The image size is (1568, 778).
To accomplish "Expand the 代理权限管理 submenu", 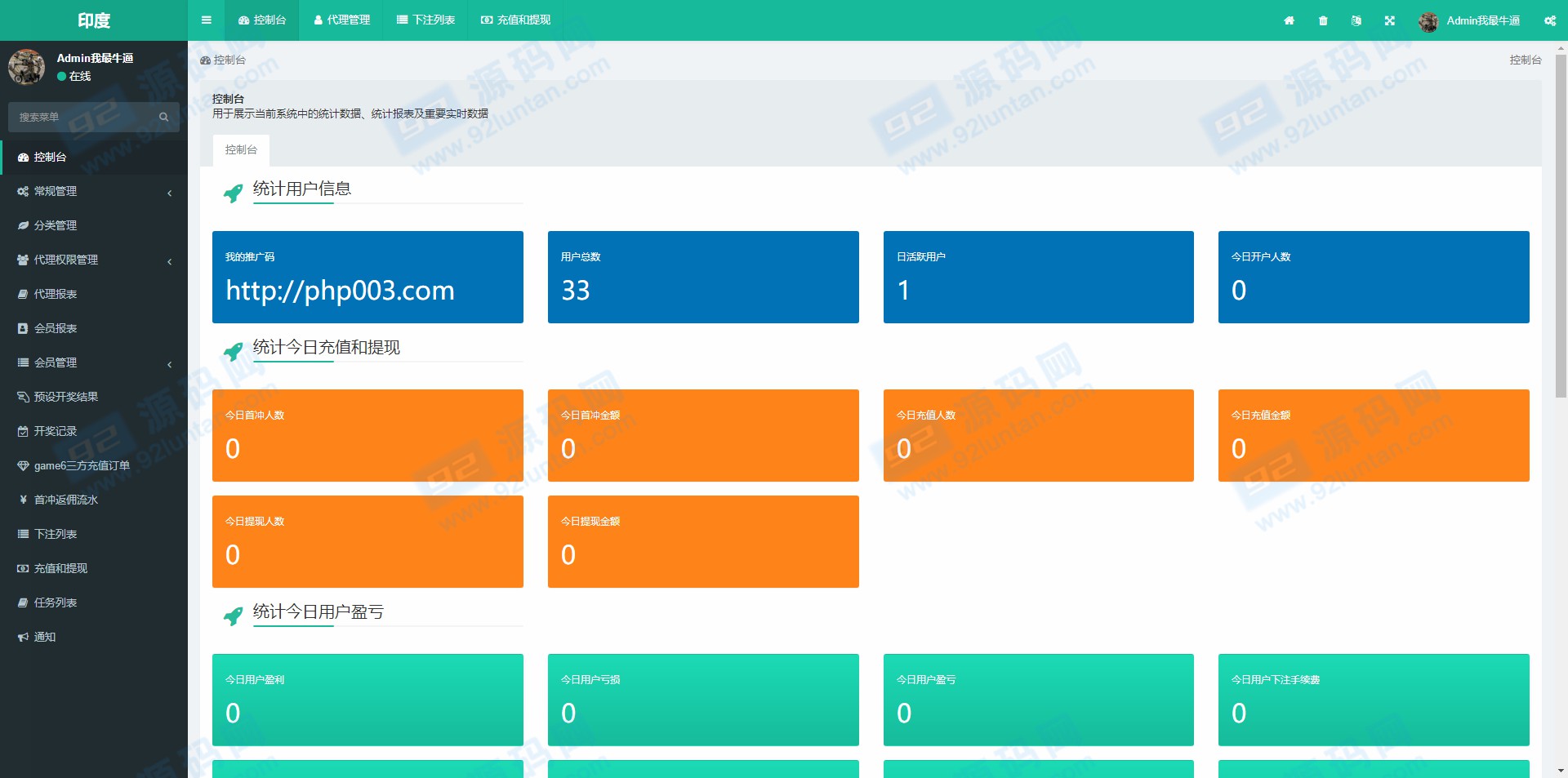I will 93,260.
